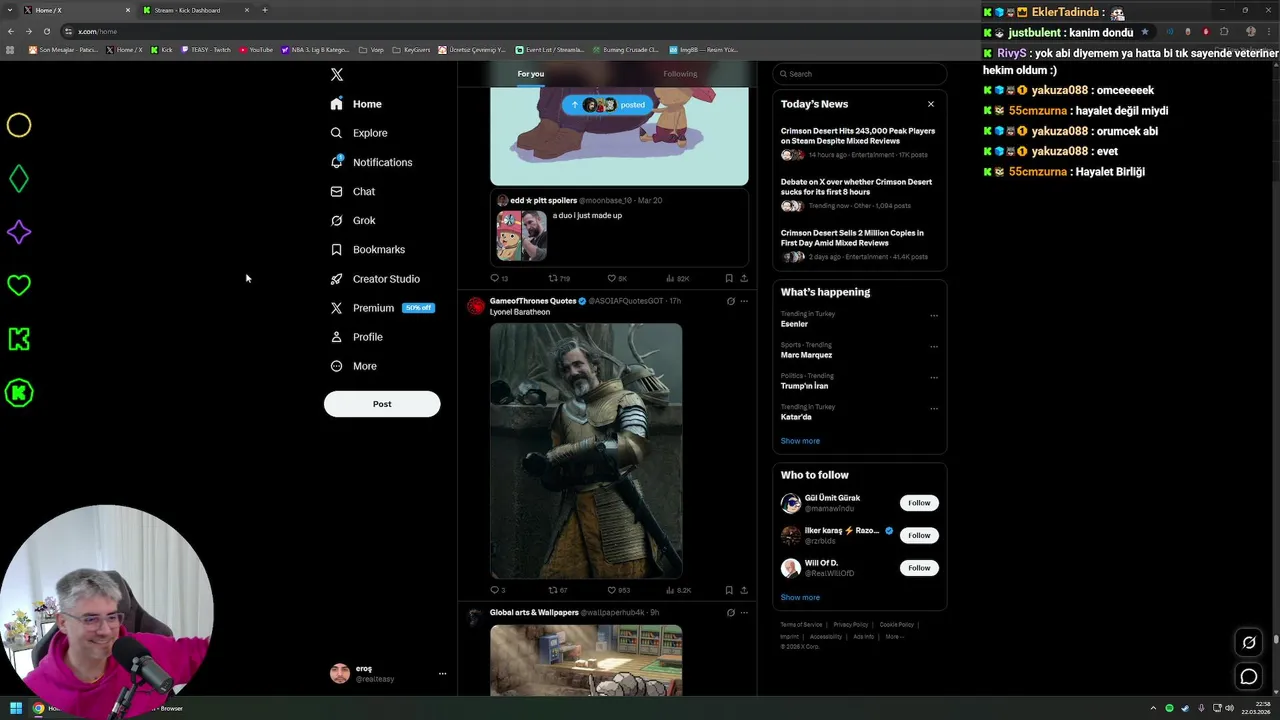The height and width of the screenshot is (720, 1280).
Task: Click the X logo above Home
Action: pos(337,75)
